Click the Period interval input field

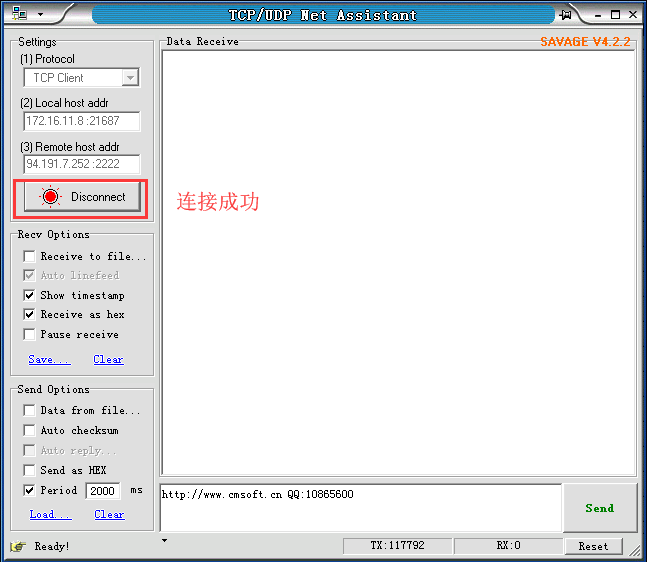pyautogui.click(x=104, y=491)
